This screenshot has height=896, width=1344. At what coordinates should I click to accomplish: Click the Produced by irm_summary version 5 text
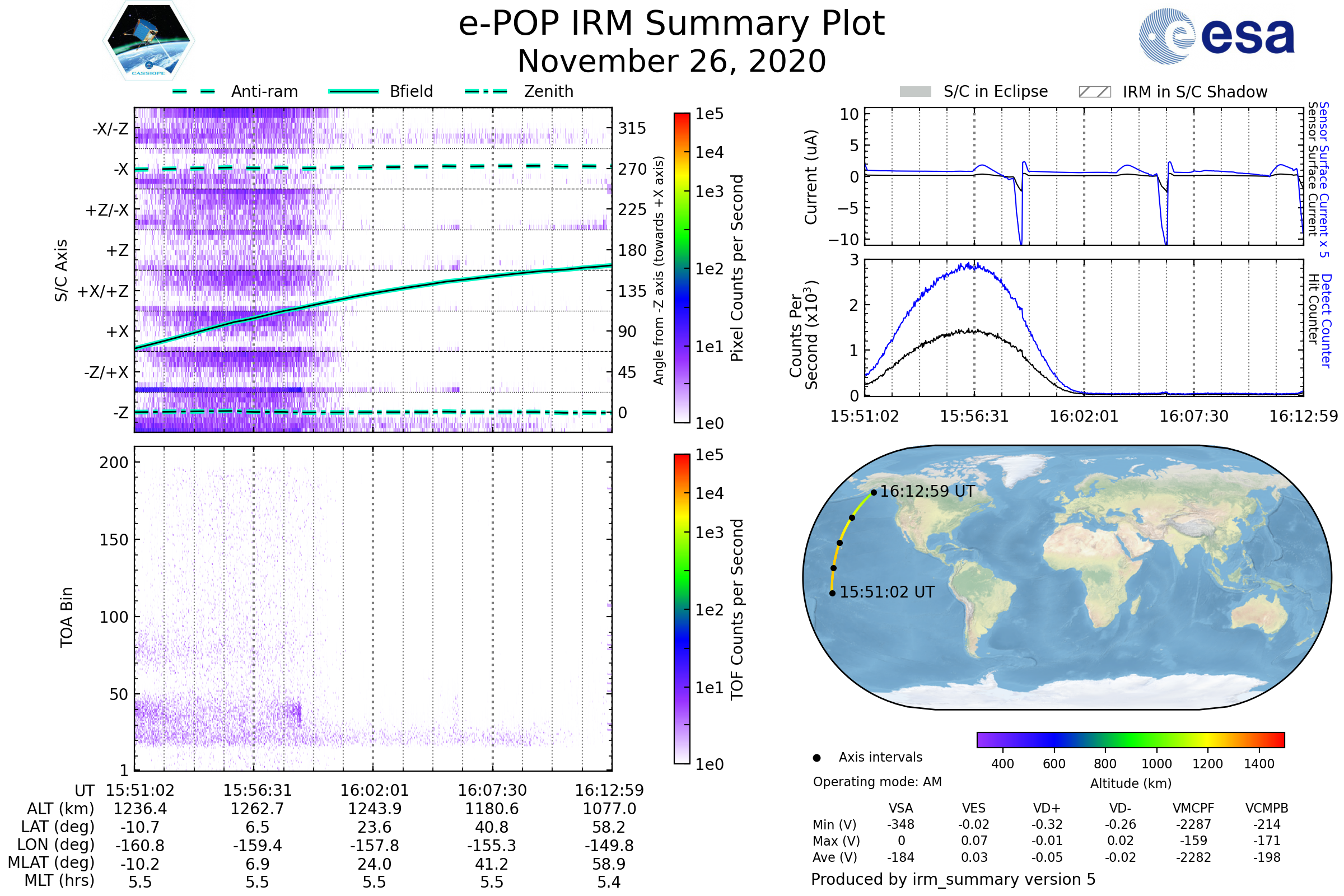tap(953, 879)
